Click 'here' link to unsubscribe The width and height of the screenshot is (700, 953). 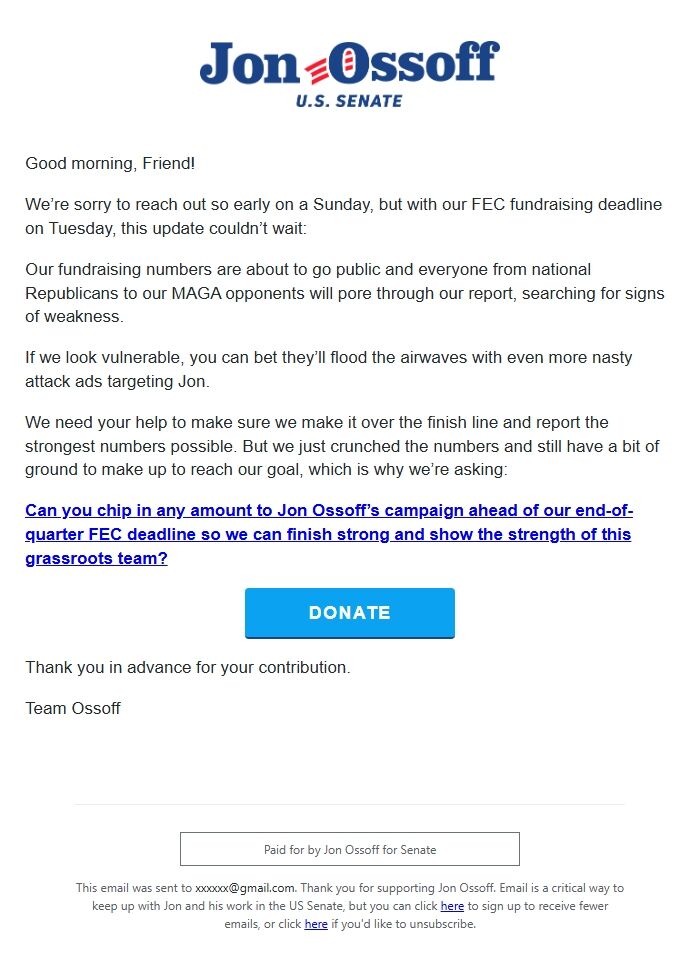[316, 924]
